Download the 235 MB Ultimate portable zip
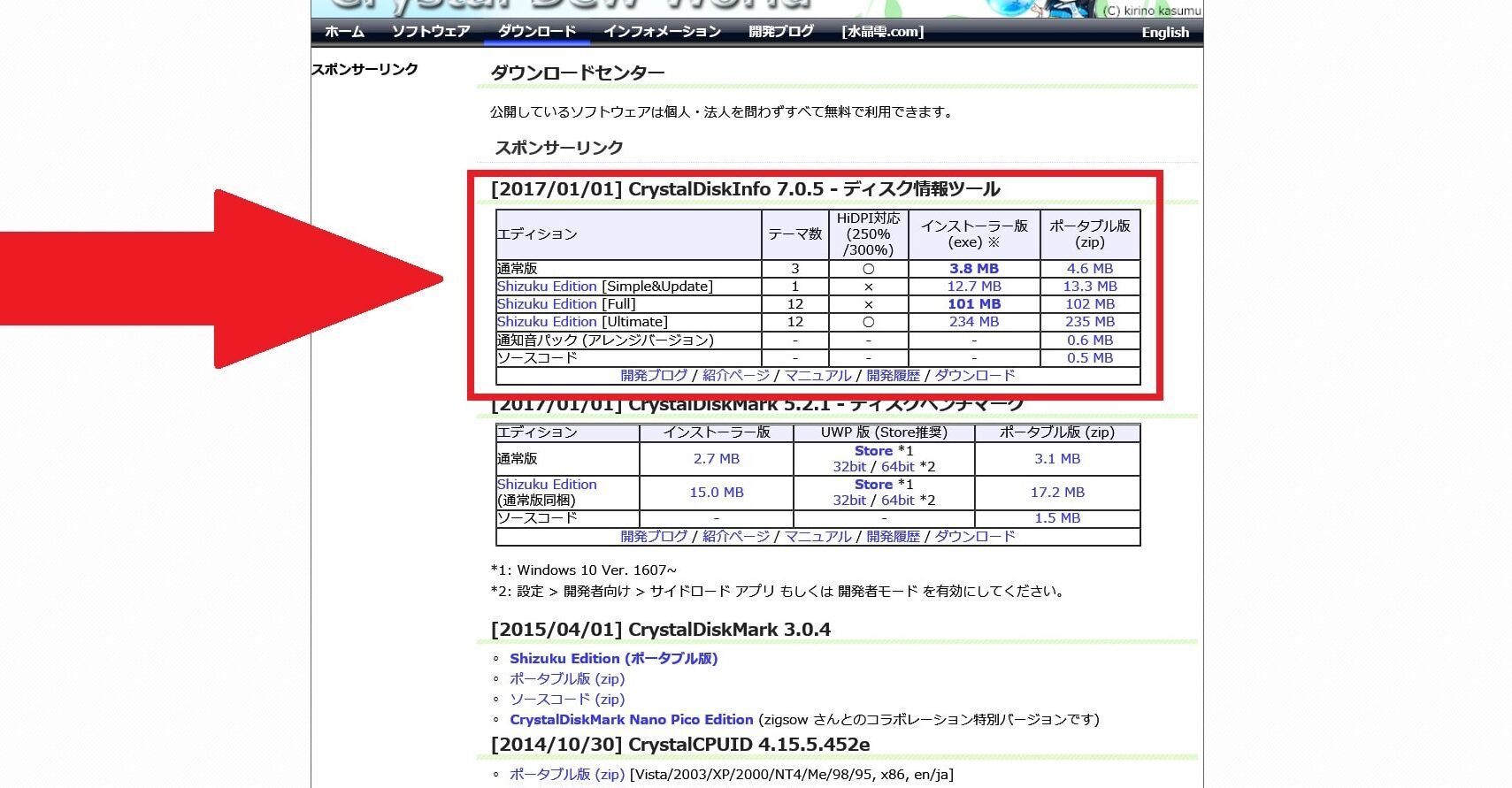1512x788 pixels. coord(1090,322)
